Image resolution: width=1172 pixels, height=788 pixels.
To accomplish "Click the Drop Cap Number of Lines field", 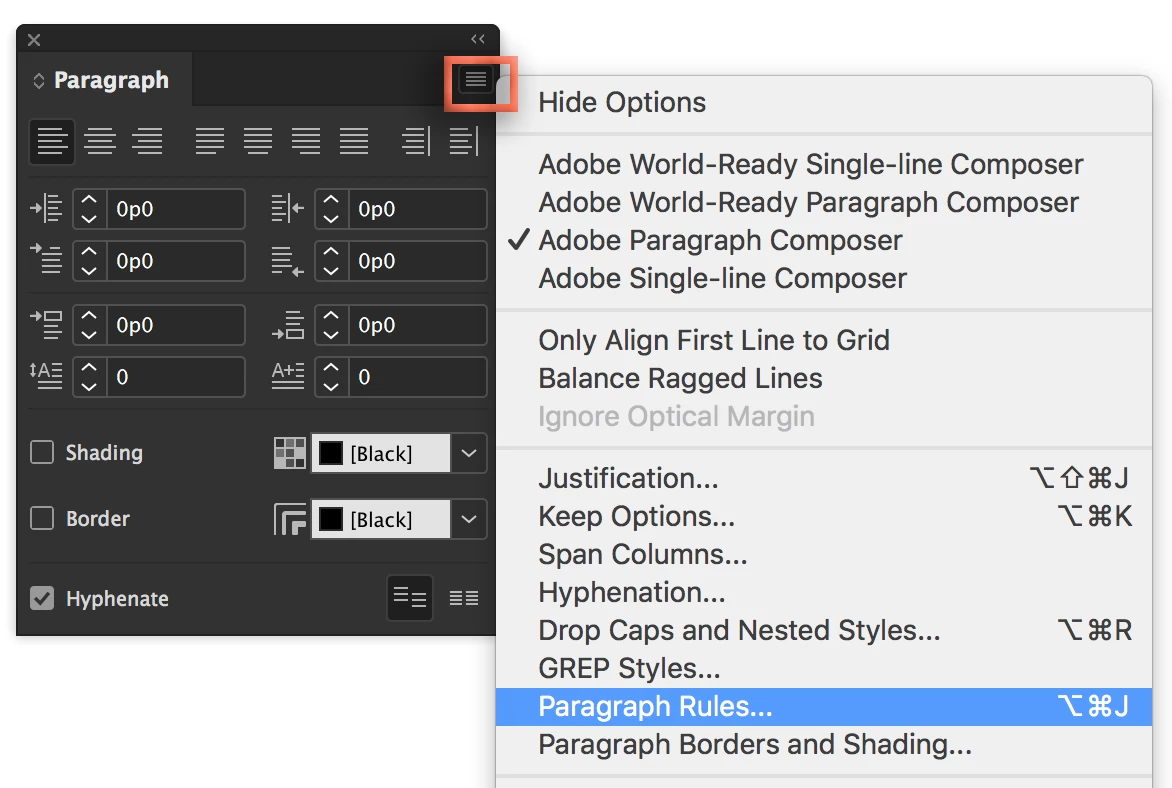I will click(x=175, y=377).
